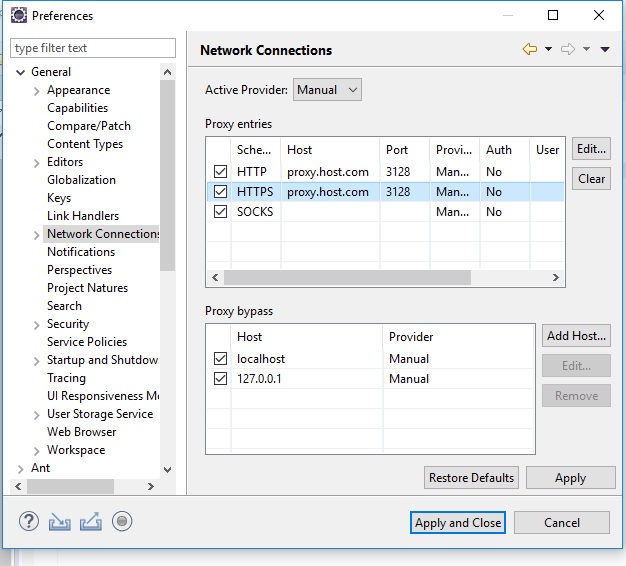Collapse the General tree node
This screenshot has width=626, height=566.
(x=20, y=72)
